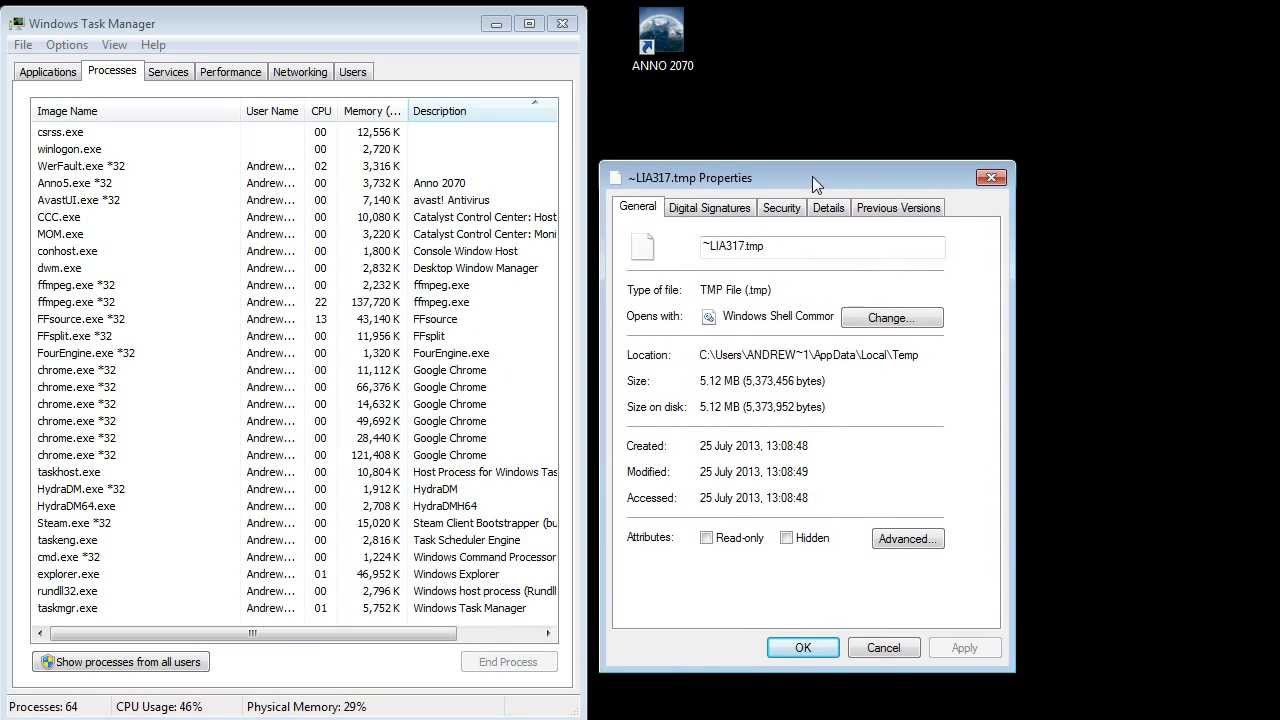Select the FFsource.exe *32 process
1280x720 pixels.
tap(294, 319)
